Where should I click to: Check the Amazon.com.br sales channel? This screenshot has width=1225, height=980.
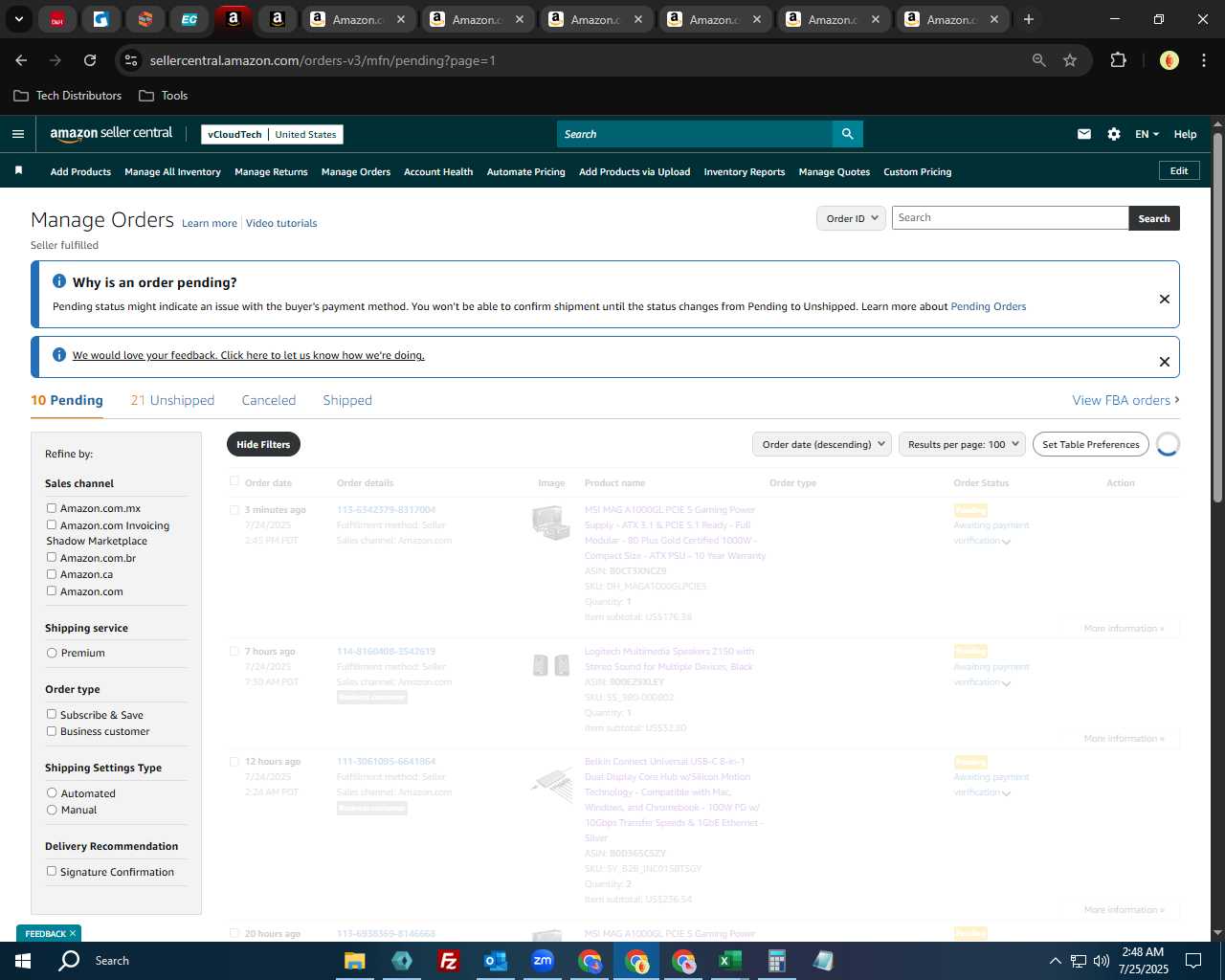52,557
